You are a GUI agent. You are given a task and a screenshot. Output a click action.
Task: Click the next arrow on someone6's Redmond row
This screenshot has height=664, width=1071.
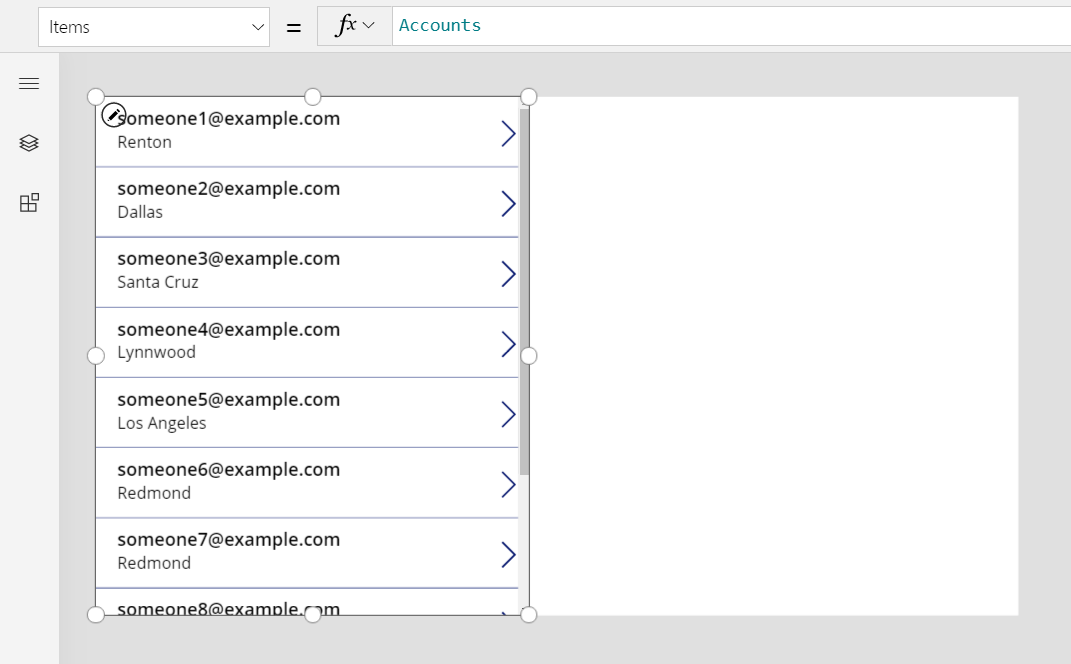(508, 483)
